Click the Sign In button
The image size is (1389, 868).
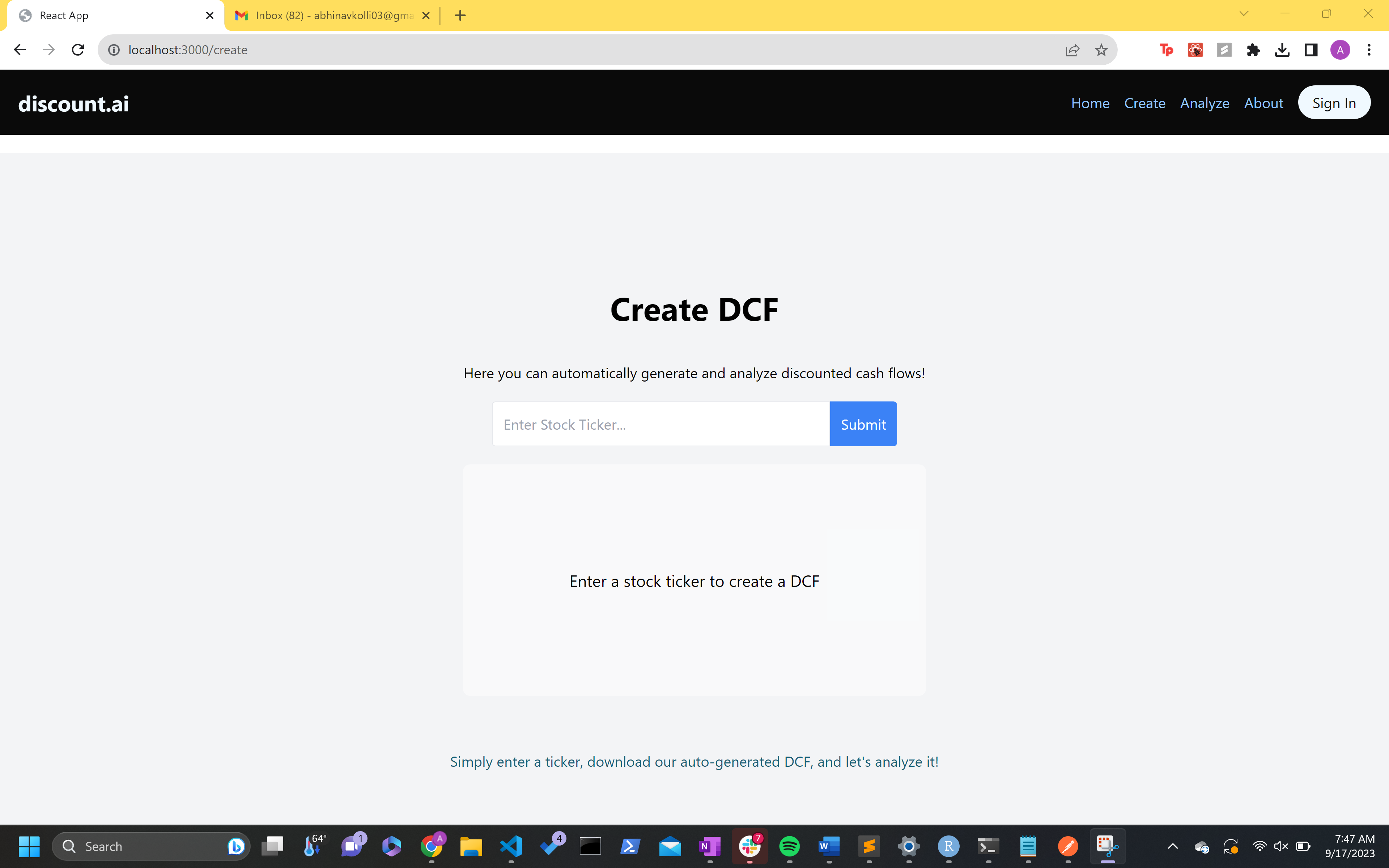coord(1334,103)
